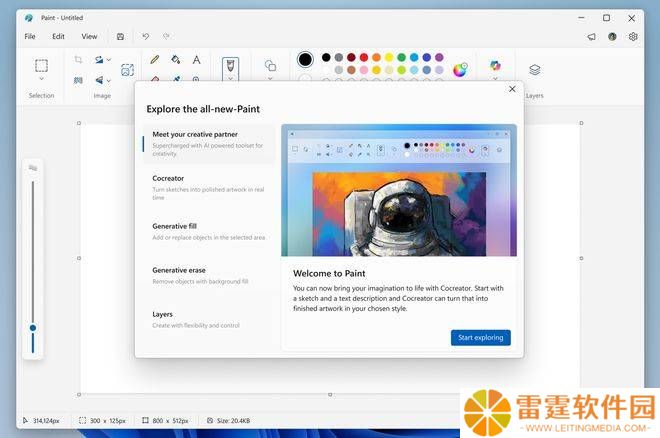The width and height of the screenshot is (660, 438).
Task: Click the icon above the zoom slider
Action: (33, 168)
